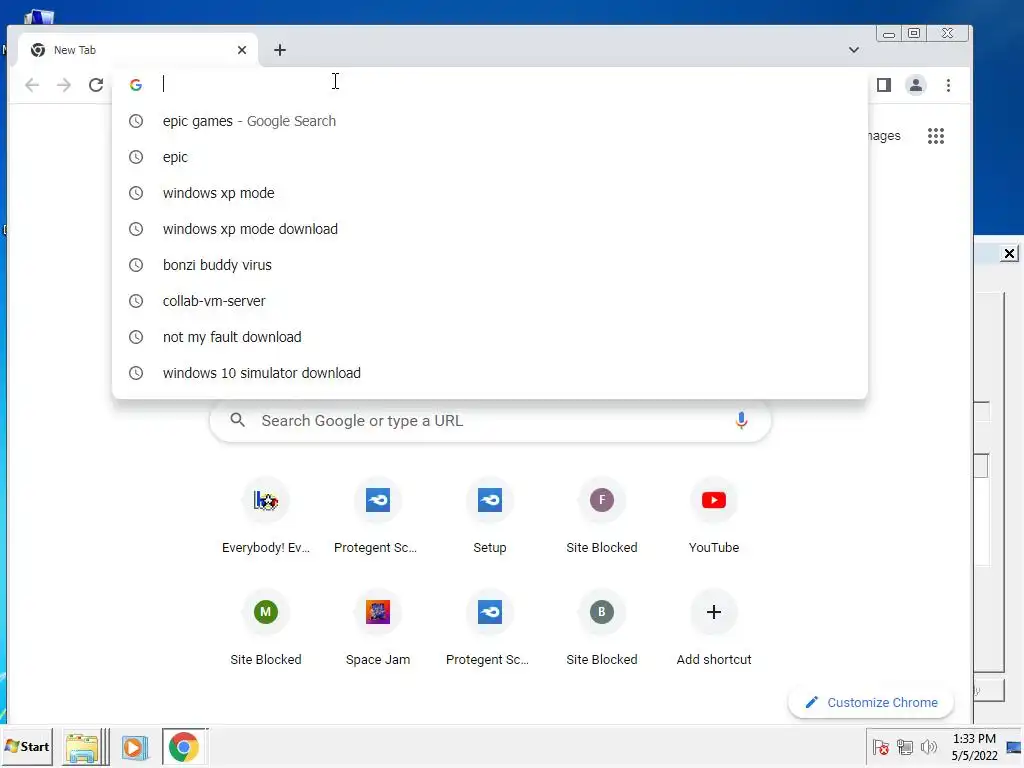The image size is (1024, 768).
Task: Launch Windows Media Player from the taskbar
Action: (135, 747)
